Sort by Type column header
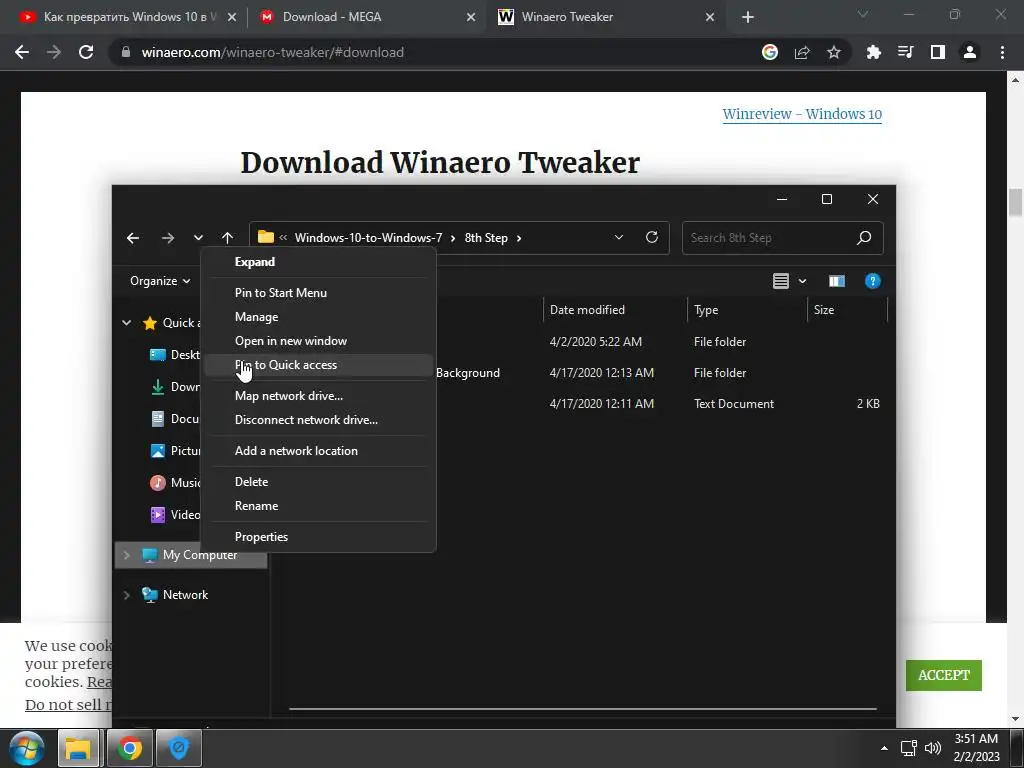Screen dimensions: 1024x768 click(x=747, y=310)
